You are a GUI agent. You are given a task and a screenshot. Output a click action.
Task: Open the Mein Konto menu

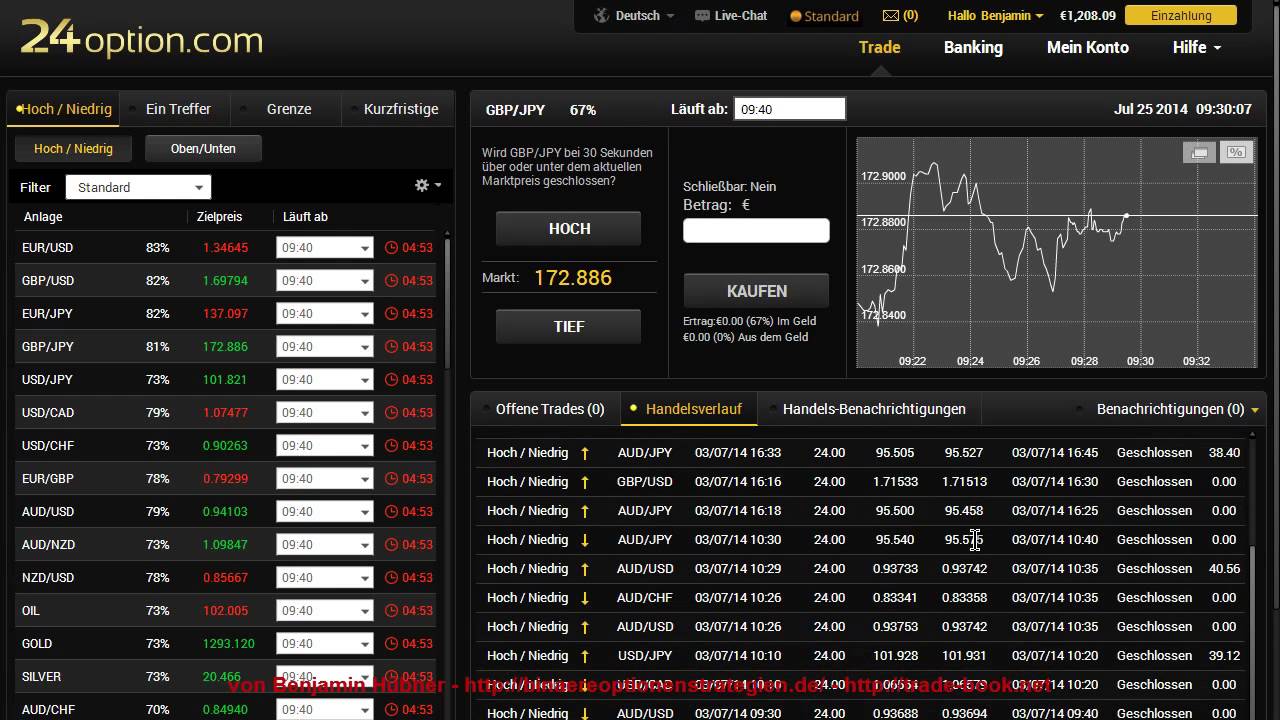click(x=1088, y=47)
